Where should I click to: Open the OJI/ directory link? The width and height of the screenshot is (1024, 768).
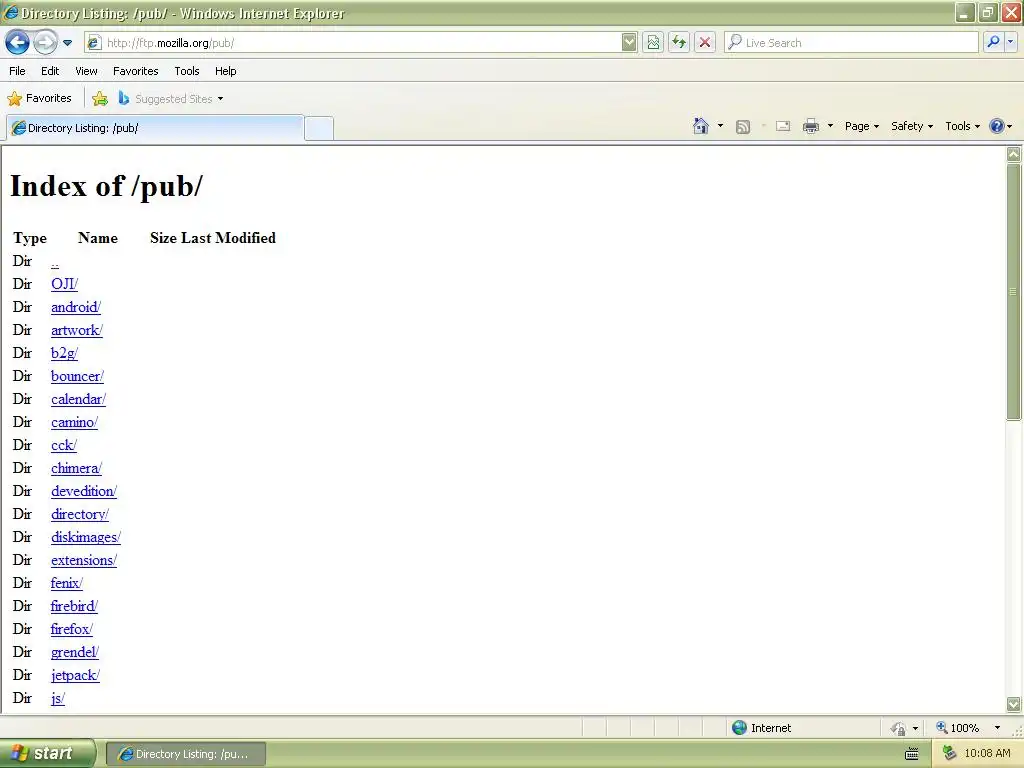tap(64, 284)
